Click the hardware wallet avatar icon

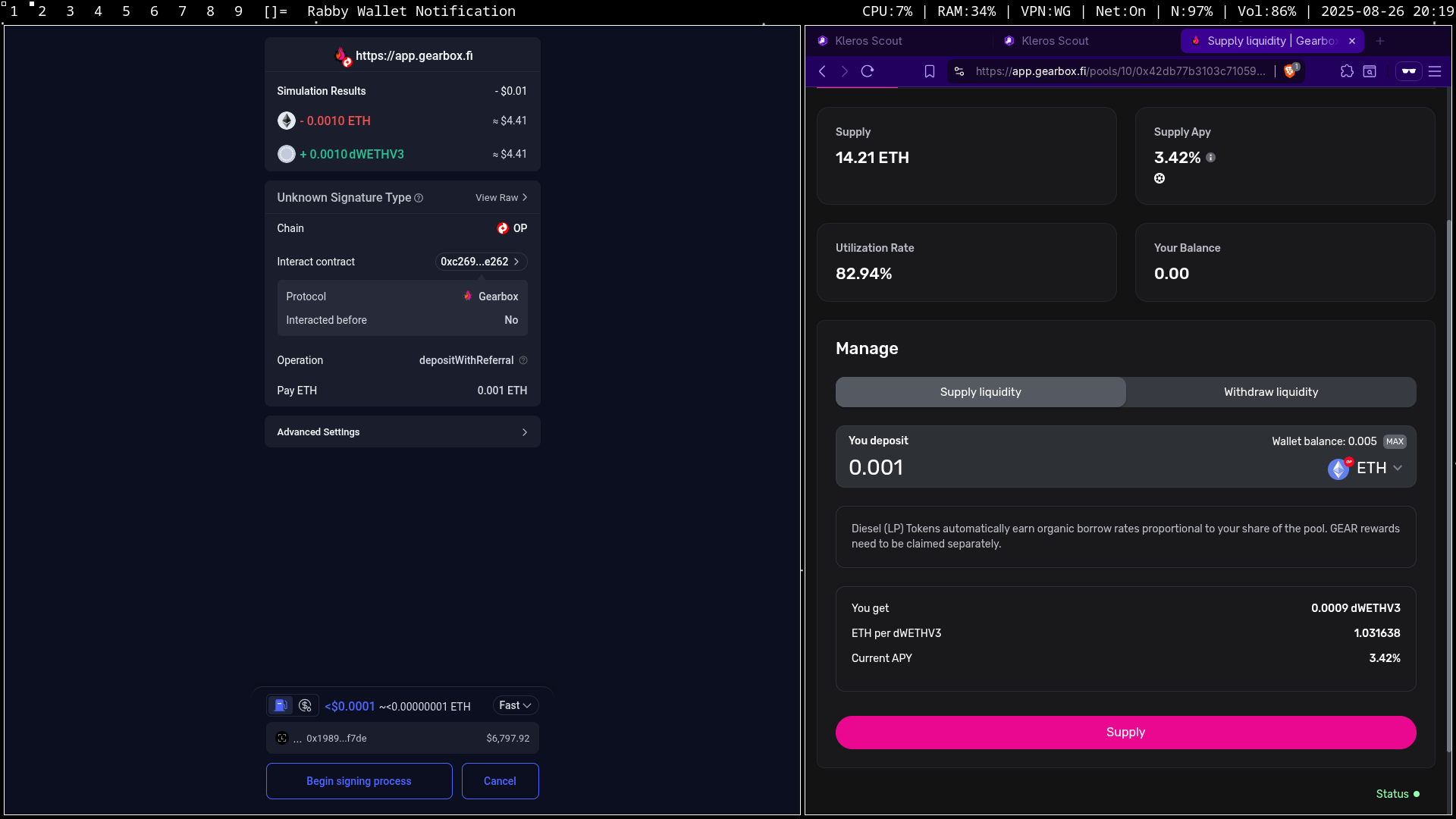[282, 738]
